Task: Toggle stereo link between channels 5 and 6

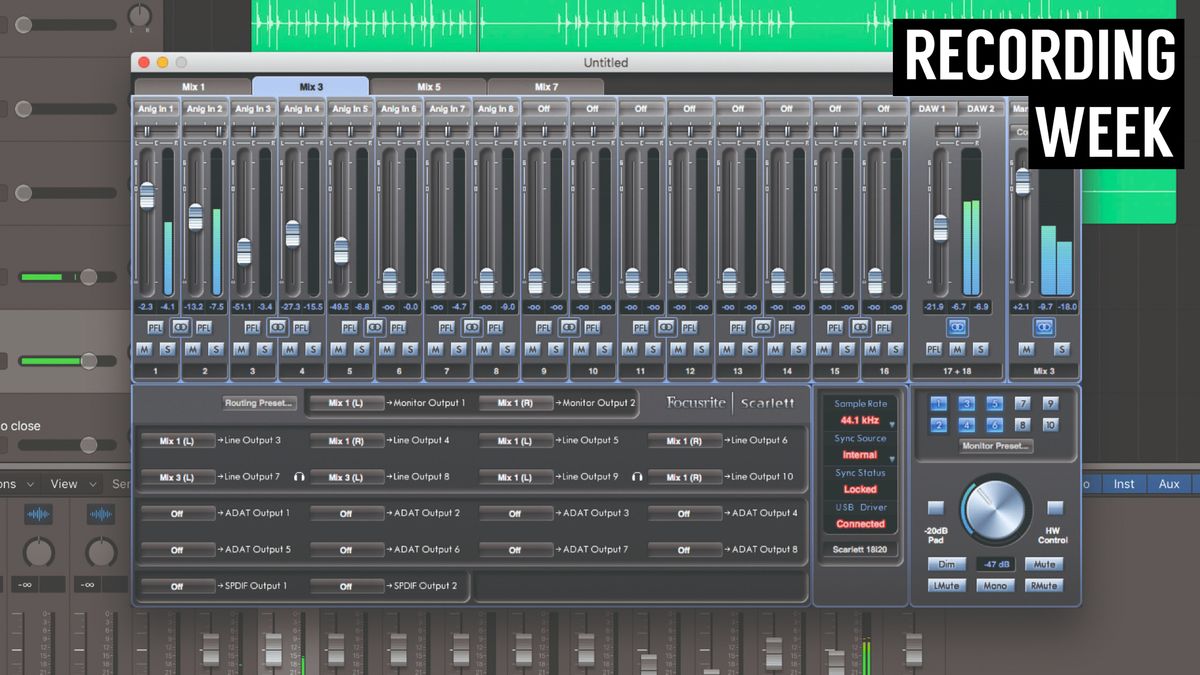Action: pos(374,327)
